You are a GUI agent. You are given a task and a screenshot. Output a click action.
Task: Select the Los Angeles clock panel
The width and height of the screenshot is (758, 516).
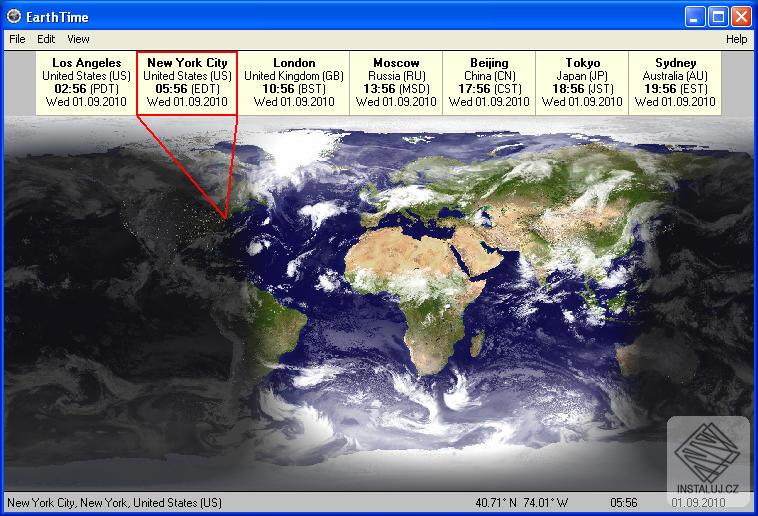click(86, 83)
